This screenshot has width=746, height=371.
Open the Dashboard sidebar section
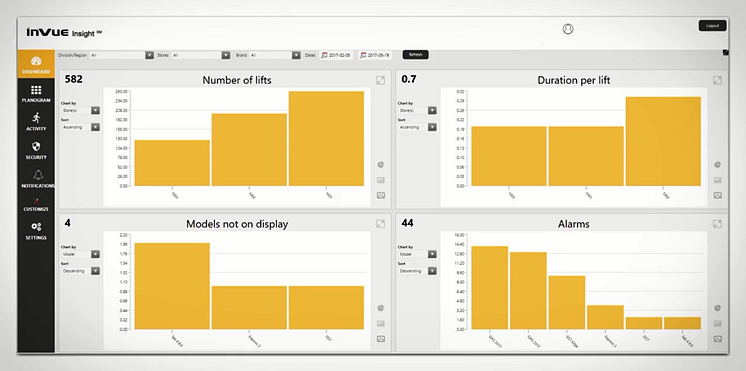36,64
